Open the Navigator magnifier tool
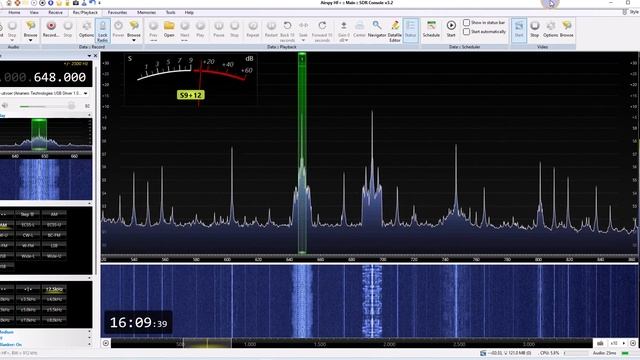Viewport: 640px width, 360px height. [x=377, y=29]
